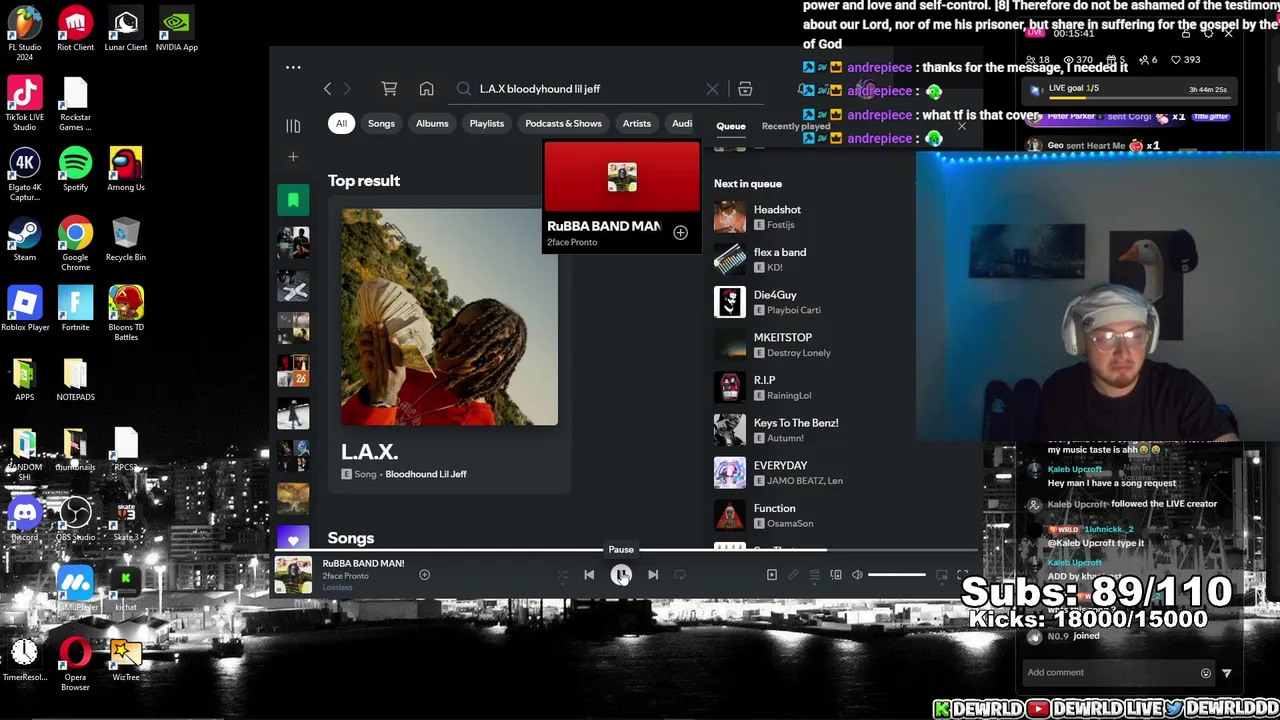The image size is (1280, 720).
Task: Open the green bookmark playlist in the sidebar
Action: [293, 201]
